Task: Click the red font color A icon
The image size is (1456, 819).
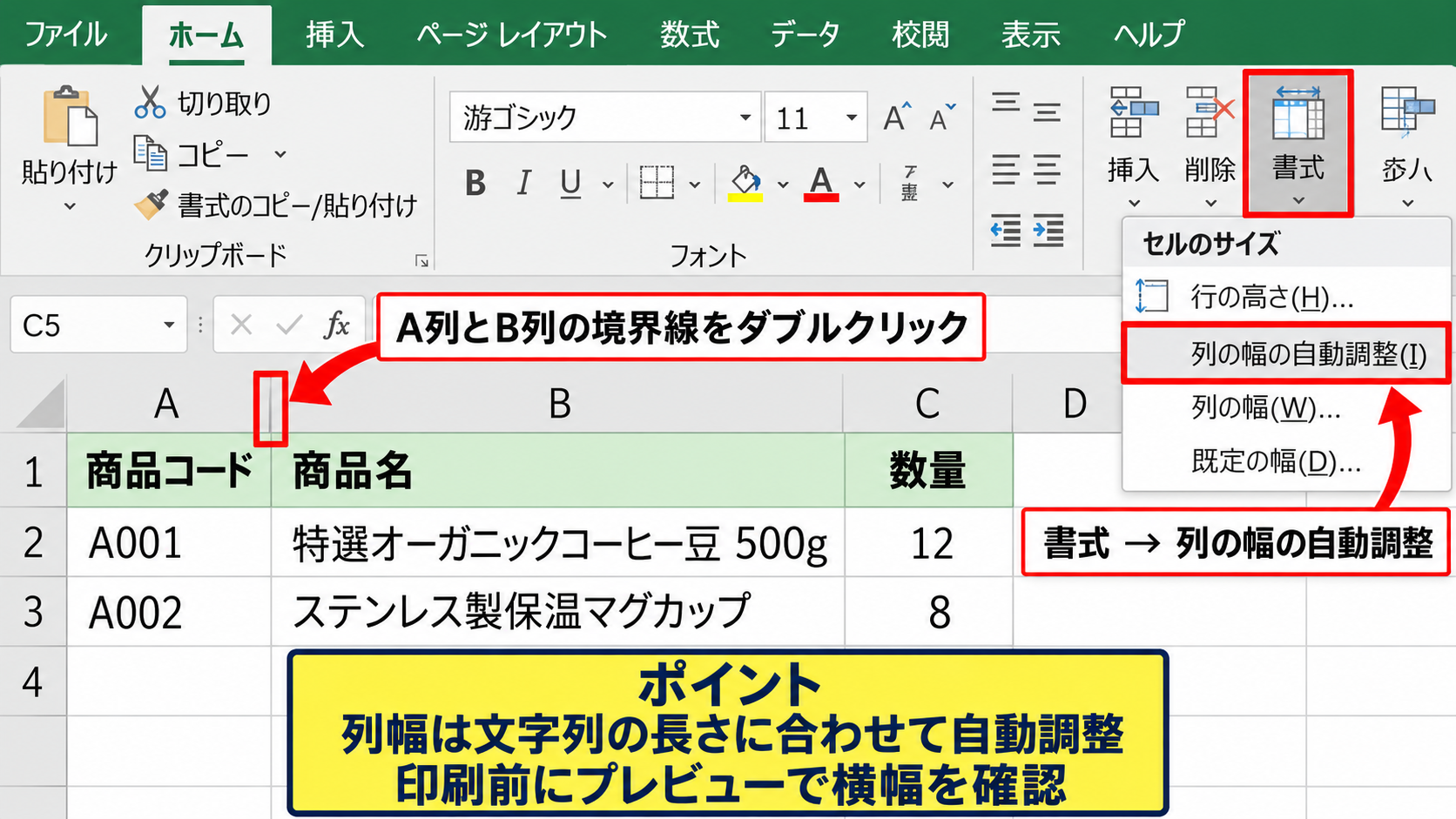Action: click(x=821, y=184)
